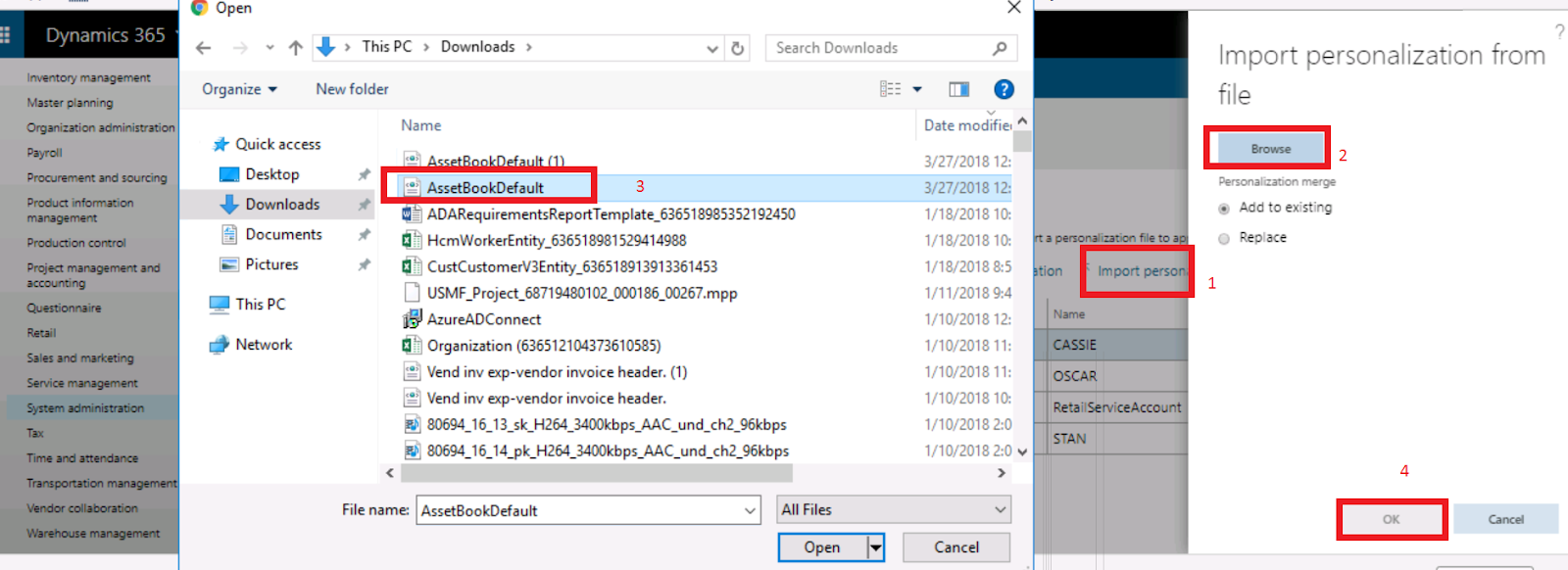Go up one folder level arrow
Image resolution: width=1568 pixels, height=570 pixels.
[x=296, y=48]
